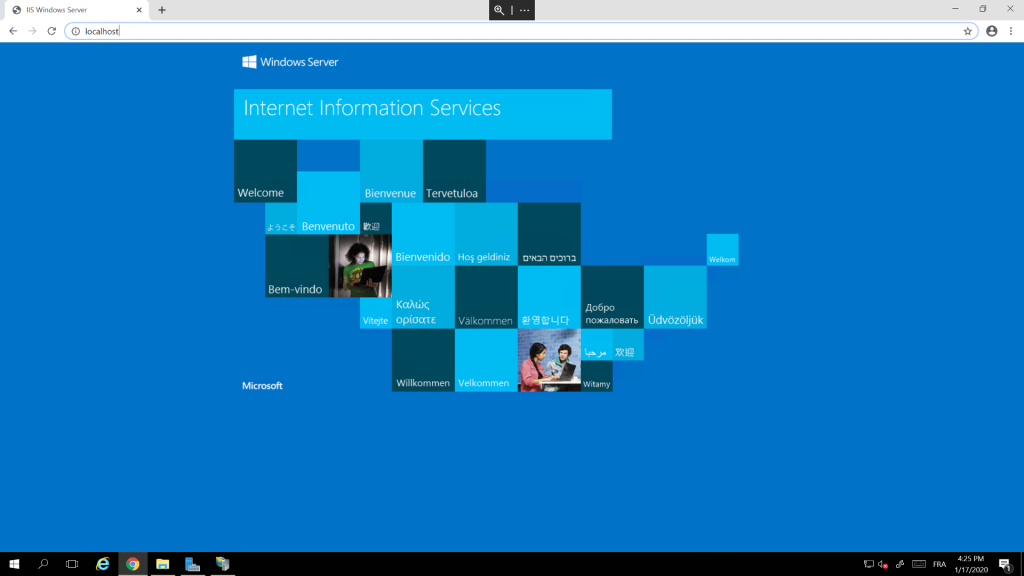Click the Bienvenue tile

coord(391,171)
